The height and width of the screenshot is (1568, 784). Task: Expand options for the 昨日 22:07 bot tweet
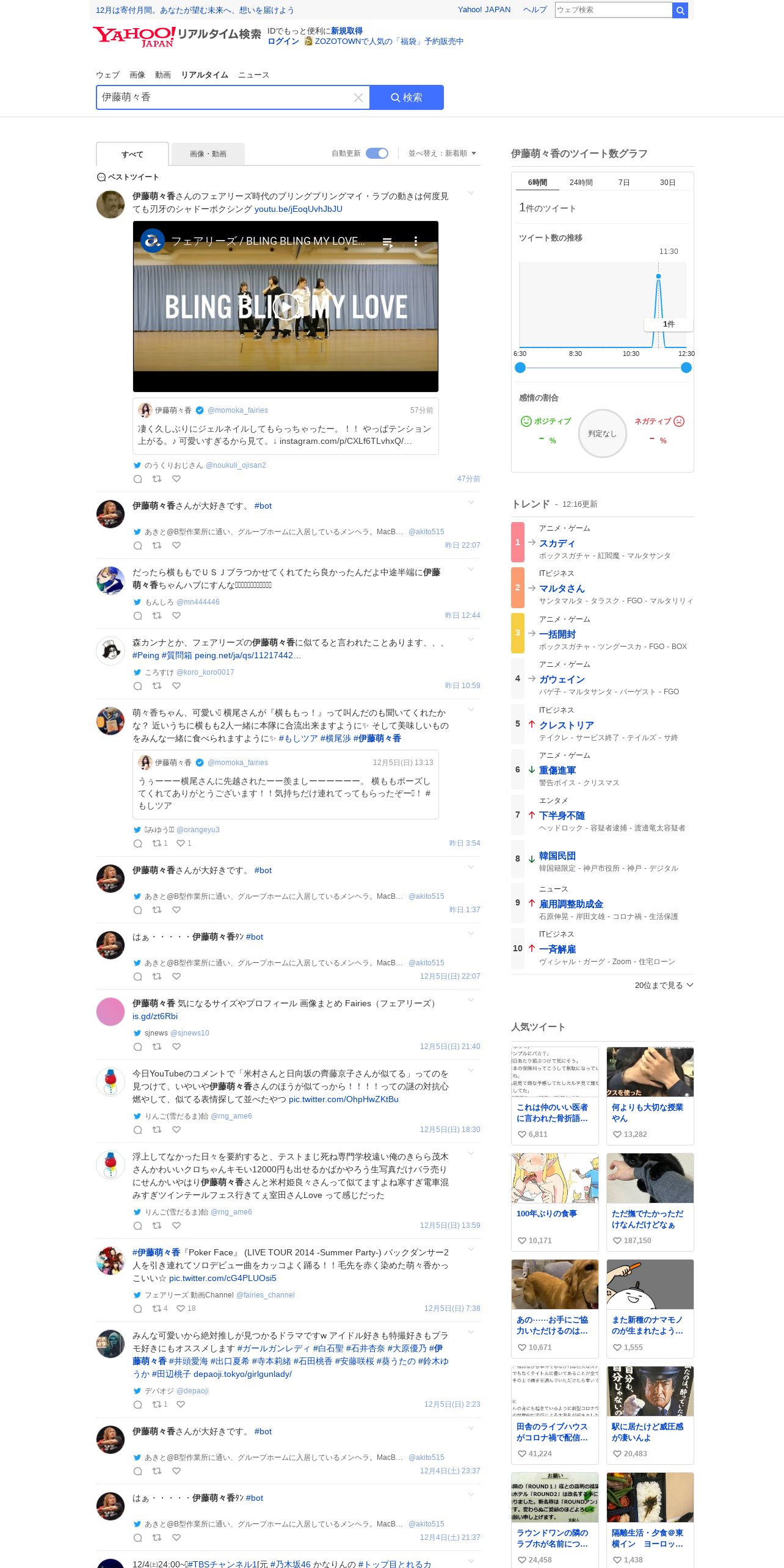(471, 503)
